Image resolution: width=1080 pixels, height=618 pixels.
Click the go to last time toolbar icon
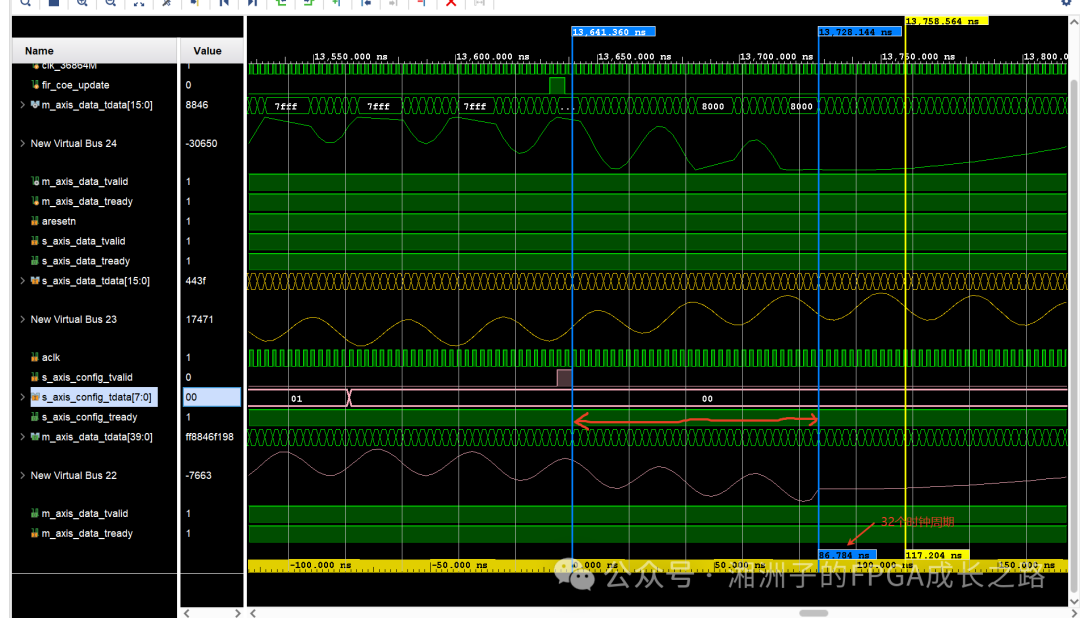click(x=252, y=3)
